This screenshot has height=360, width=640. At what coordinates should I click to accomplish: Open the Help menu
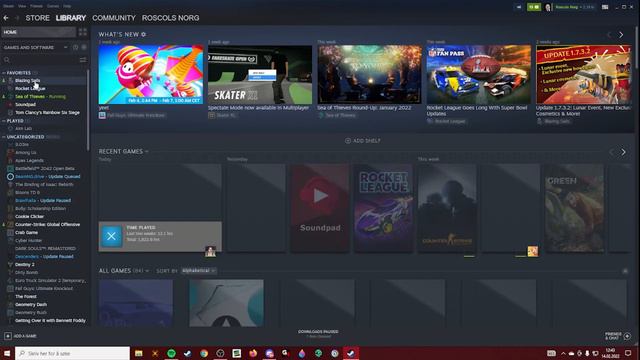tap(67, 6)
